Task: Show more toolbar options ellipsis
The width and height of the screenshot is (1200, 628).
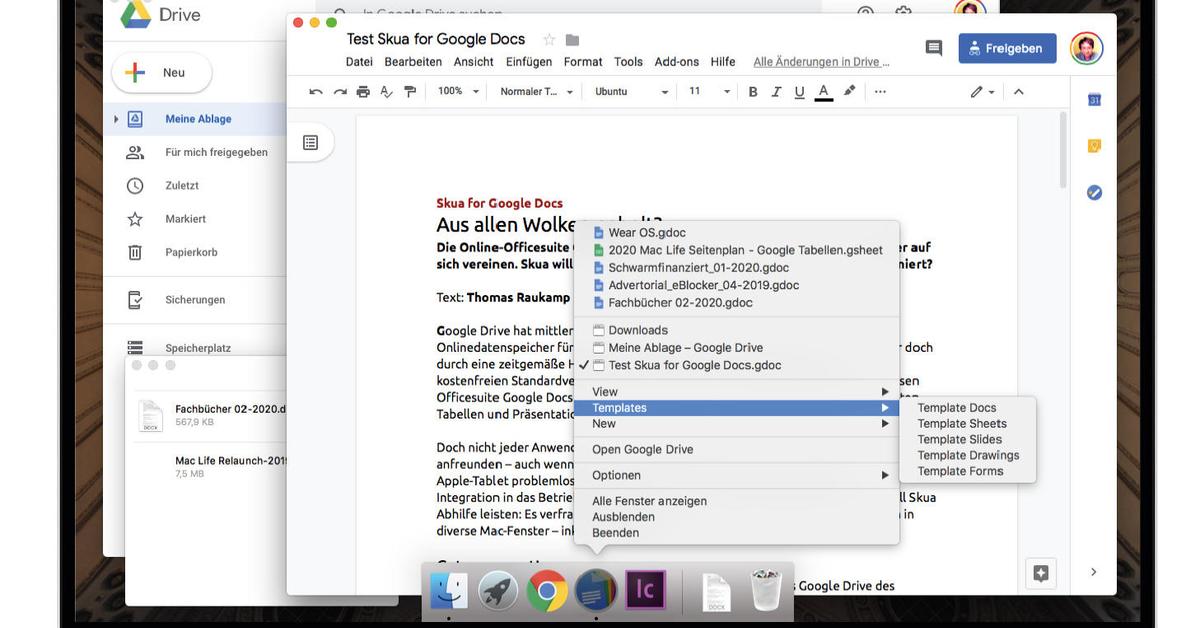Action: pyautogui.click(x=880, y=91)
